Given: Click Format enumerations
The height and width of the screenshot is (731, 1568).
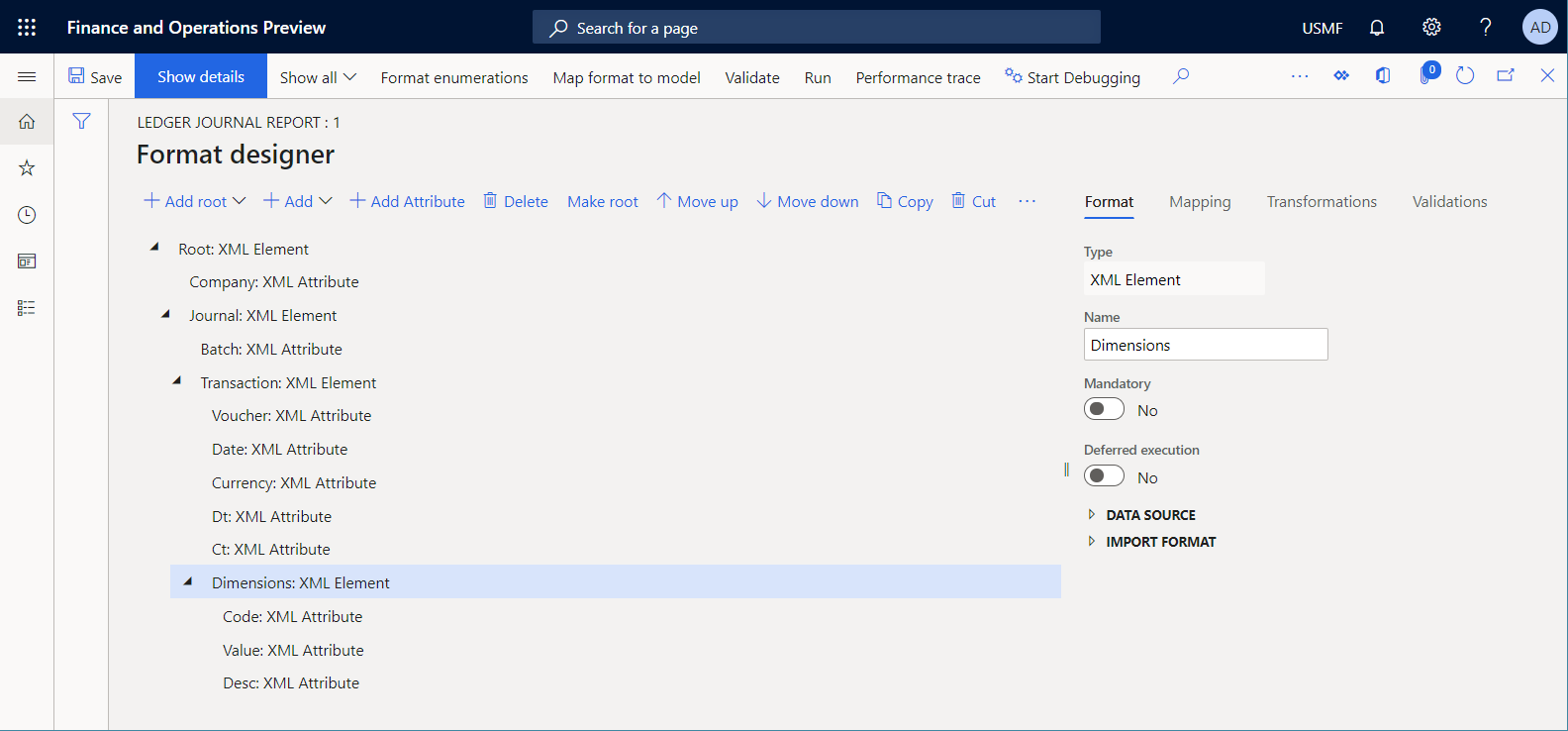Looking at the screenshot, I should [454, 77].
